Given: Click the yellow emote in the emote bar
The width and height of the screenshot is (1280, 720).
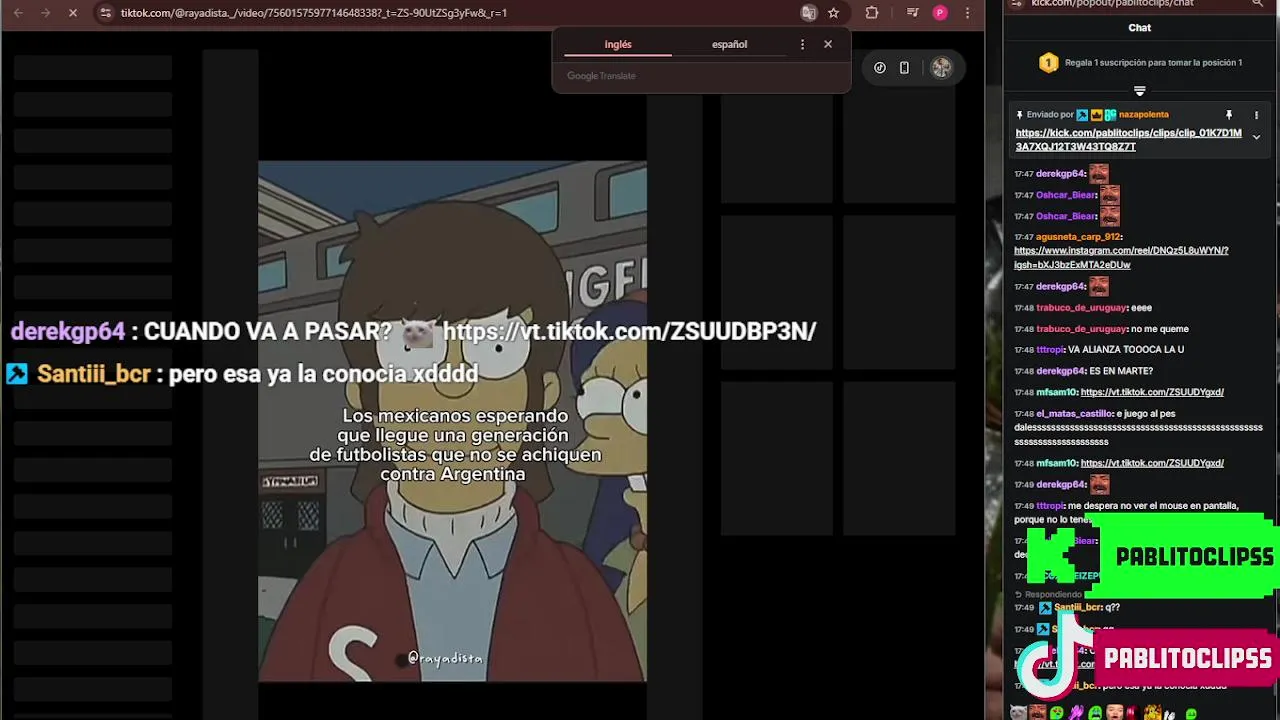Looking at the screenshot, I should tap(1153, 713).
